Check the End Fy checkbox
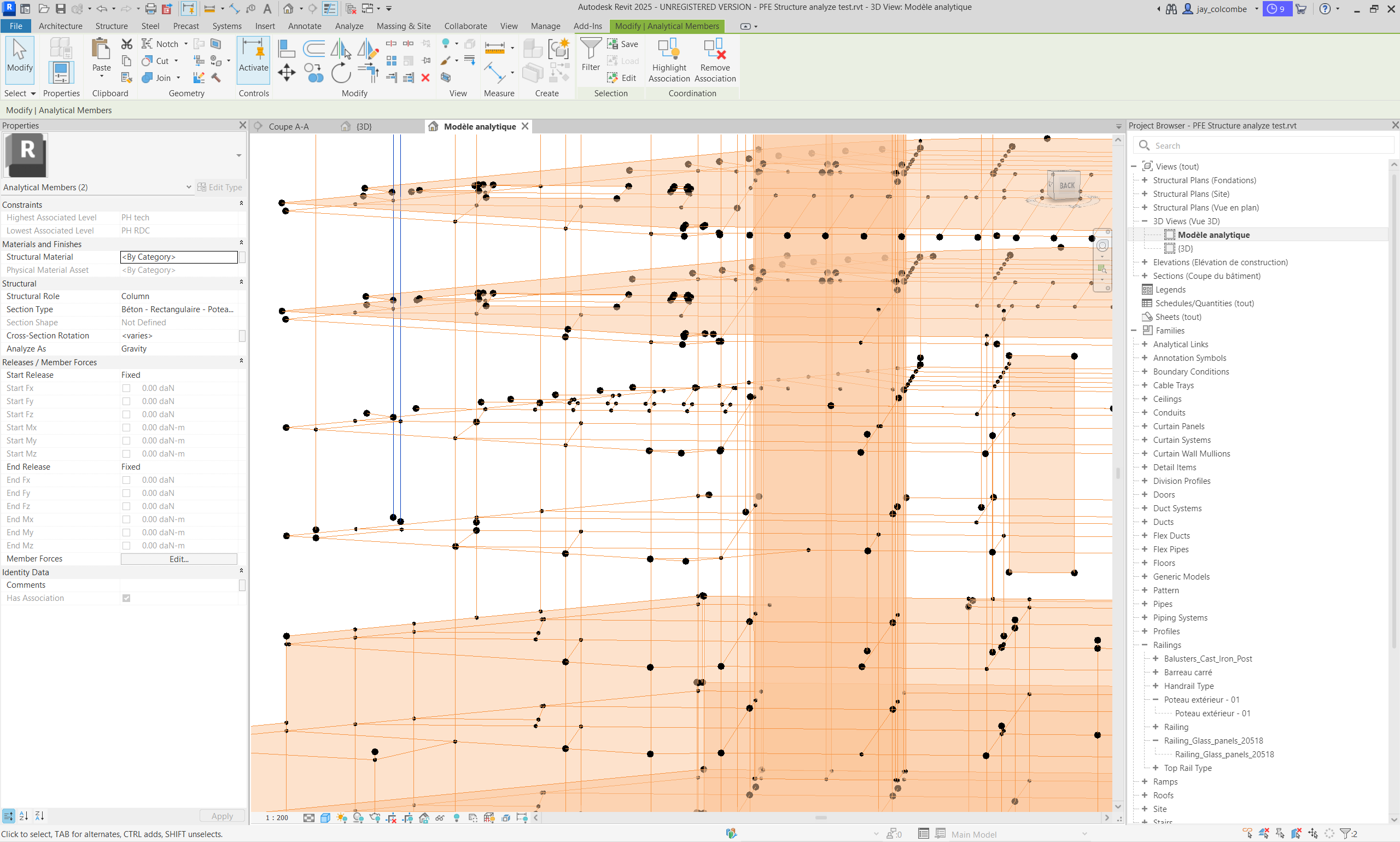The height and width of the screenshot is (842, 1400). tap(126, 493)
